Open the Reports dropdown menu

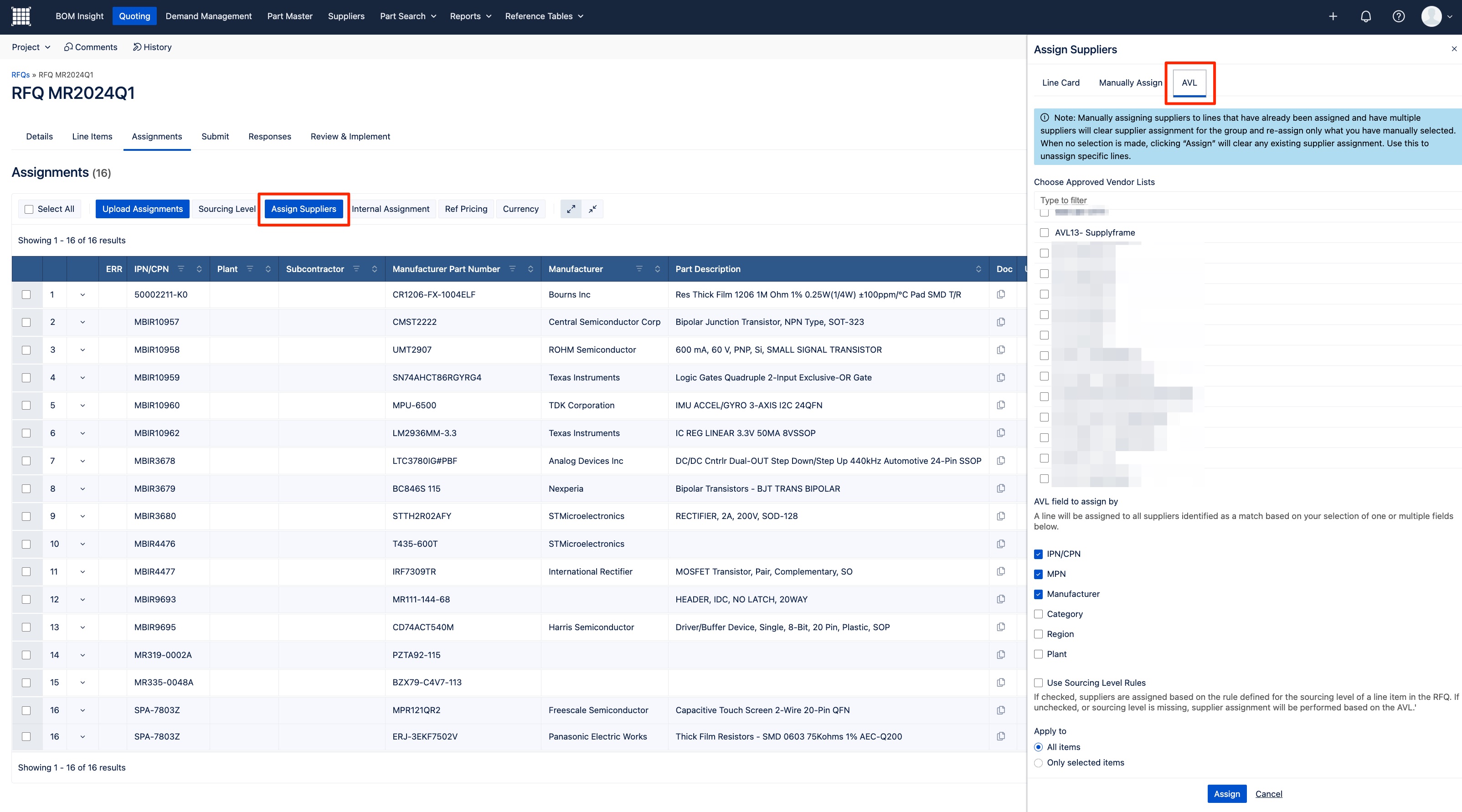(470, 16)
